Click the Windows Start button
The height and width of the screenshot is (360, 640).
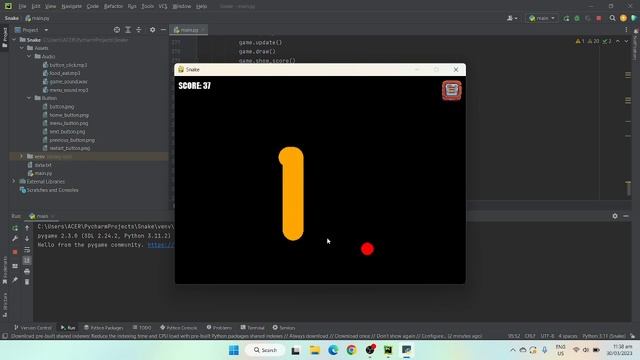[x=234, y=350]
